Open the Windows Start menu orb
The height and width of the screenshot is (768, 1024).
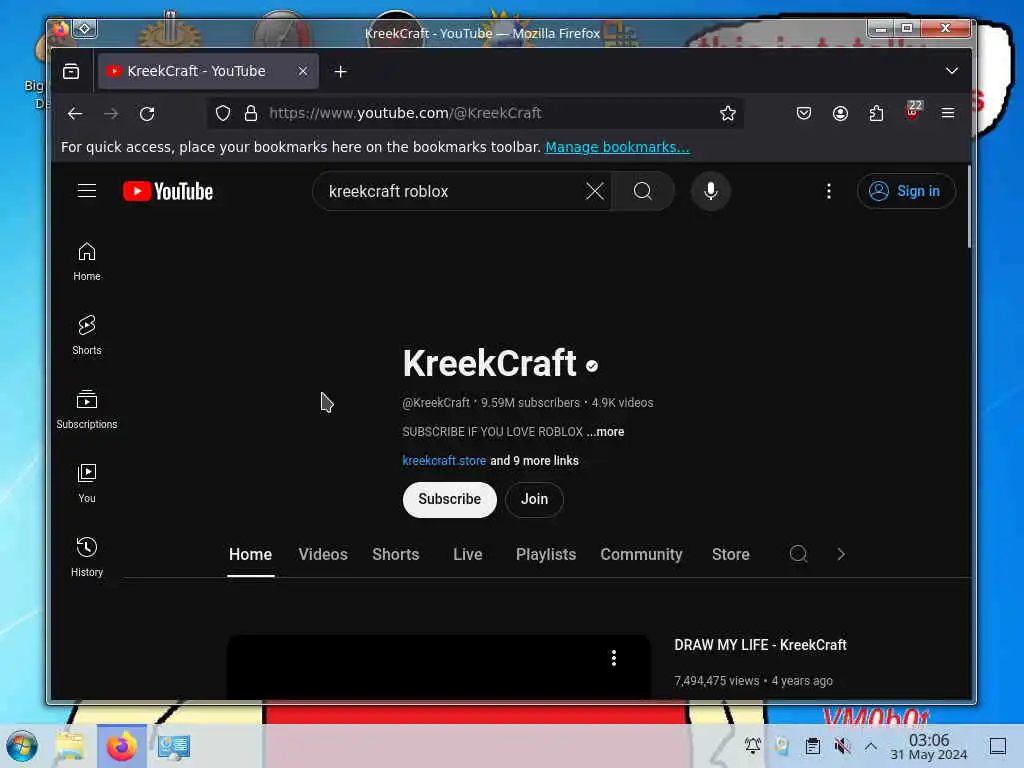22,746
